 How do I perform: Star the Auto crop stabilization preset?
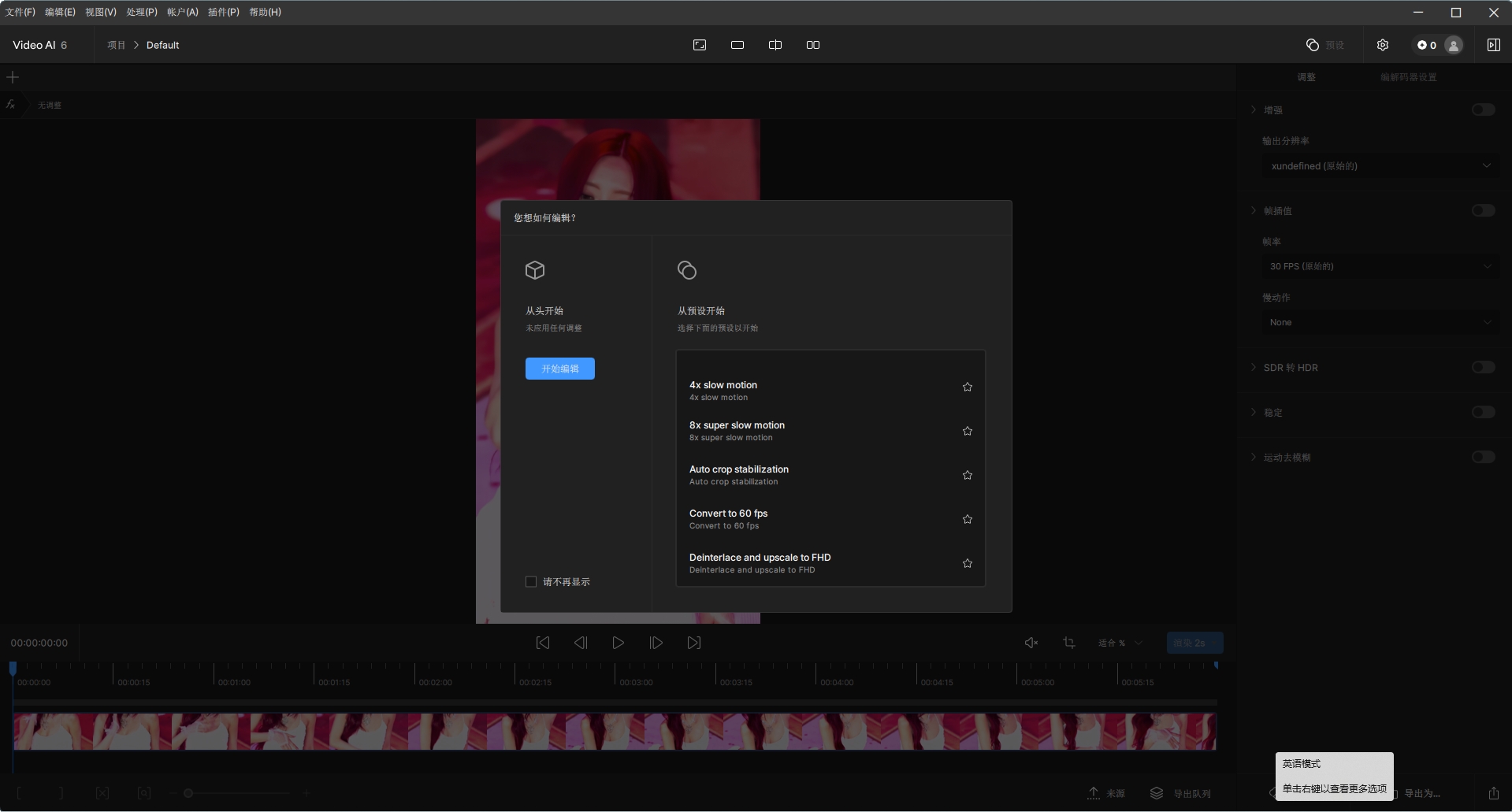click(968, 475)
